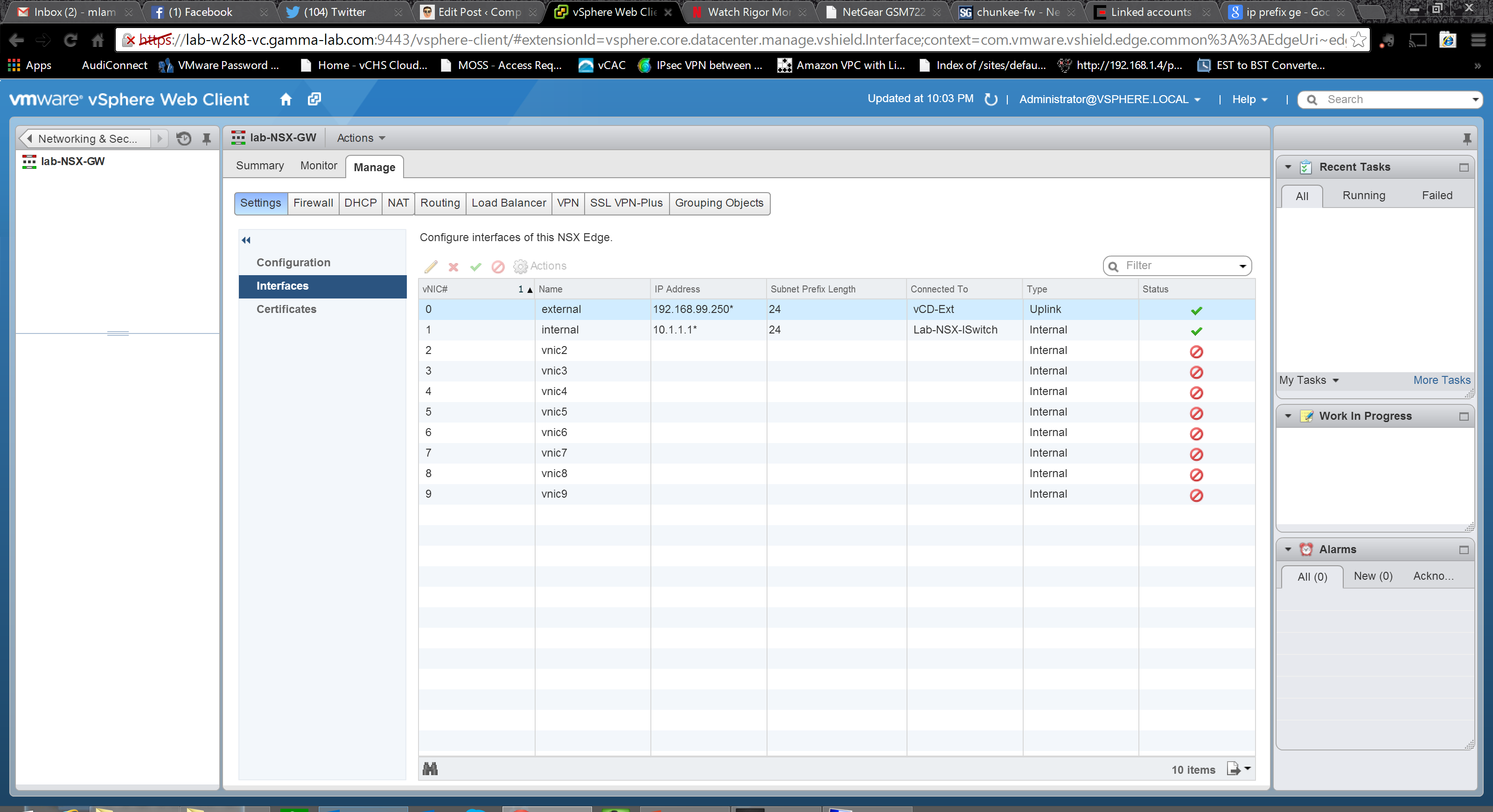The width and height of the screenshot is (1493, 812).
Task: Click the green checkmark connect icon
Action: click(x=476, y=266)
